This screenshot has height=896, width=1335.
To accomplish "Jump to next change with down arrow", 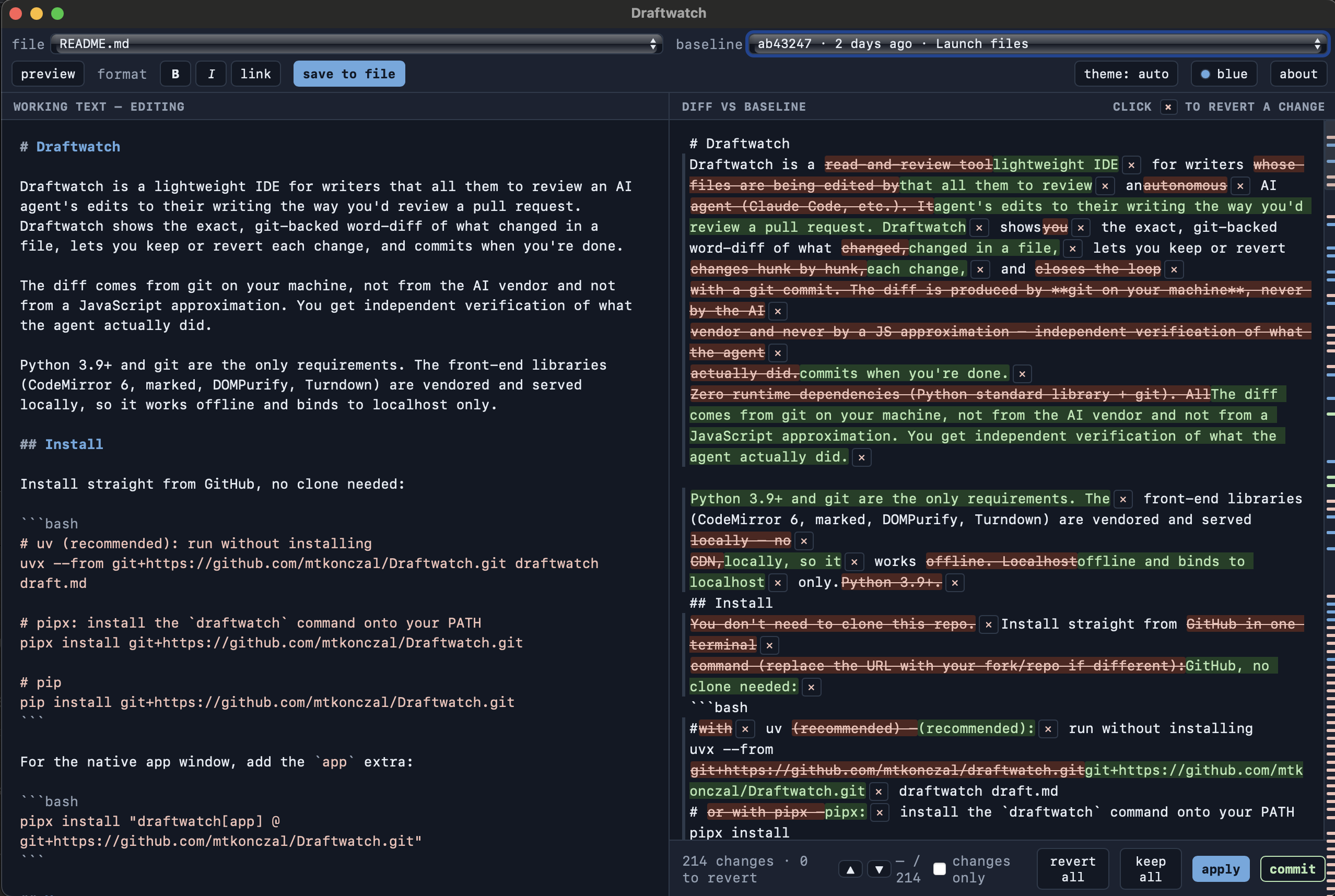I will [879, 869].
